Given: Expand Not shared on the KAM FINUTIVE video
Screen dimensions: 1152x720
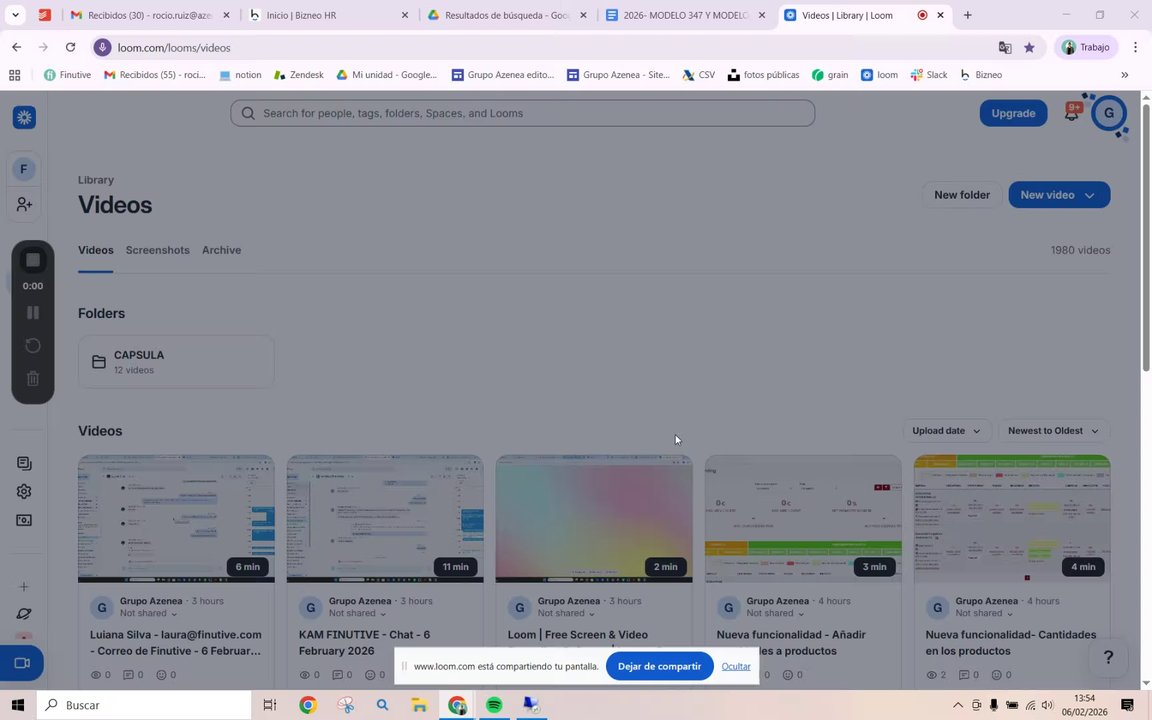Looking at the screenshot, I should pyautogui.click(x=357, y=613).
